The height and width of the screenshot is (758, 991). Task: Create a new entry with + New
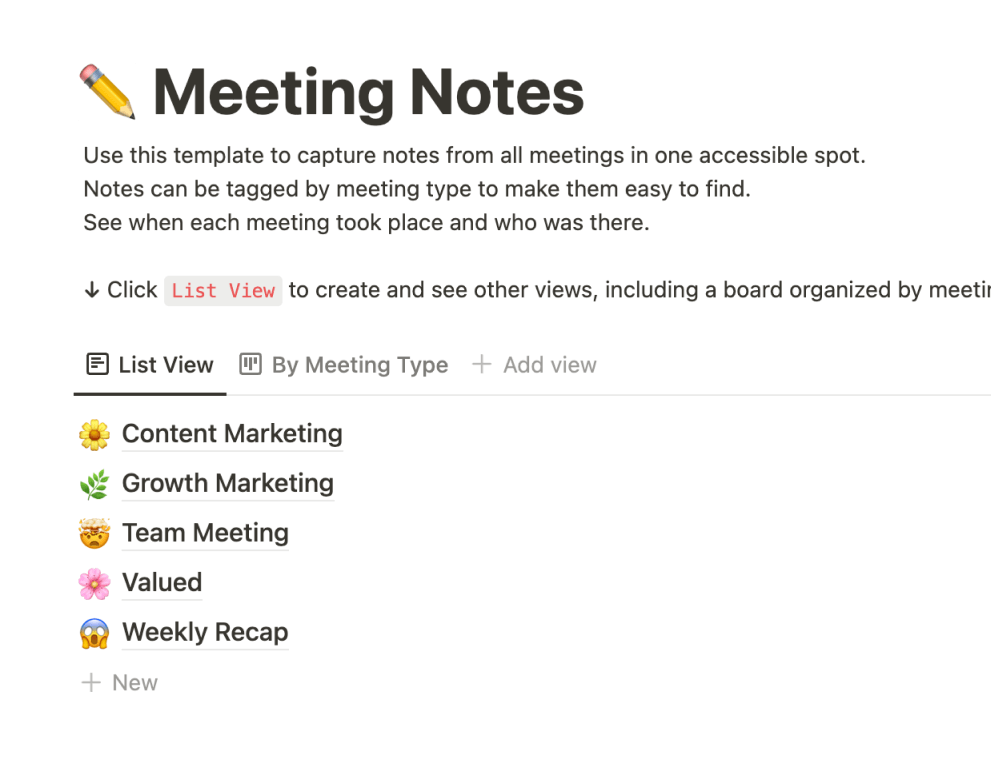120,683
